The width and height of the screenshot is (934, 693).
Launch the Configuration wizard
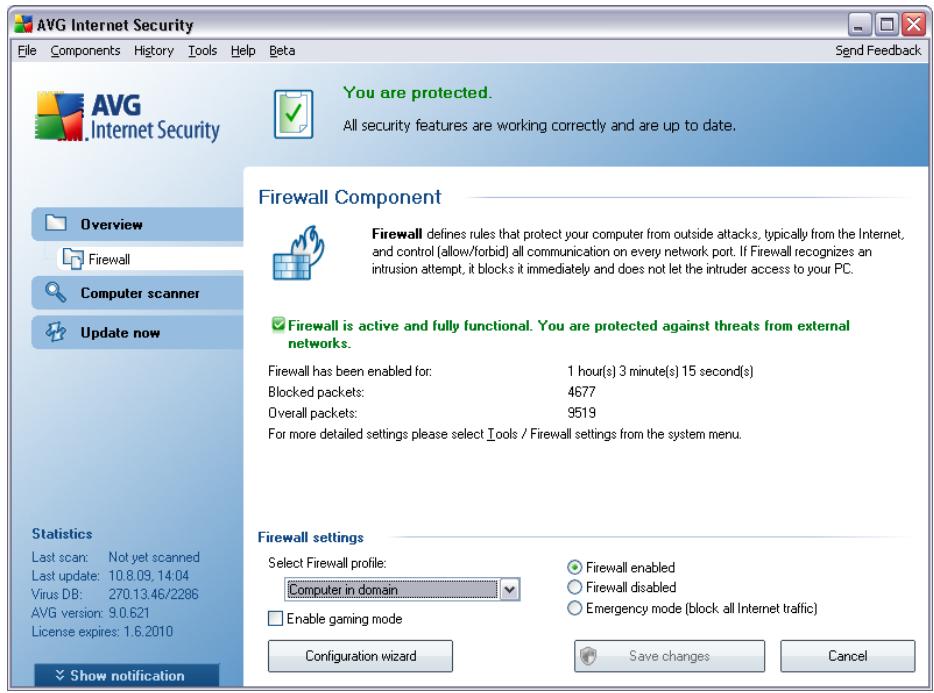(x=360, y=656)
